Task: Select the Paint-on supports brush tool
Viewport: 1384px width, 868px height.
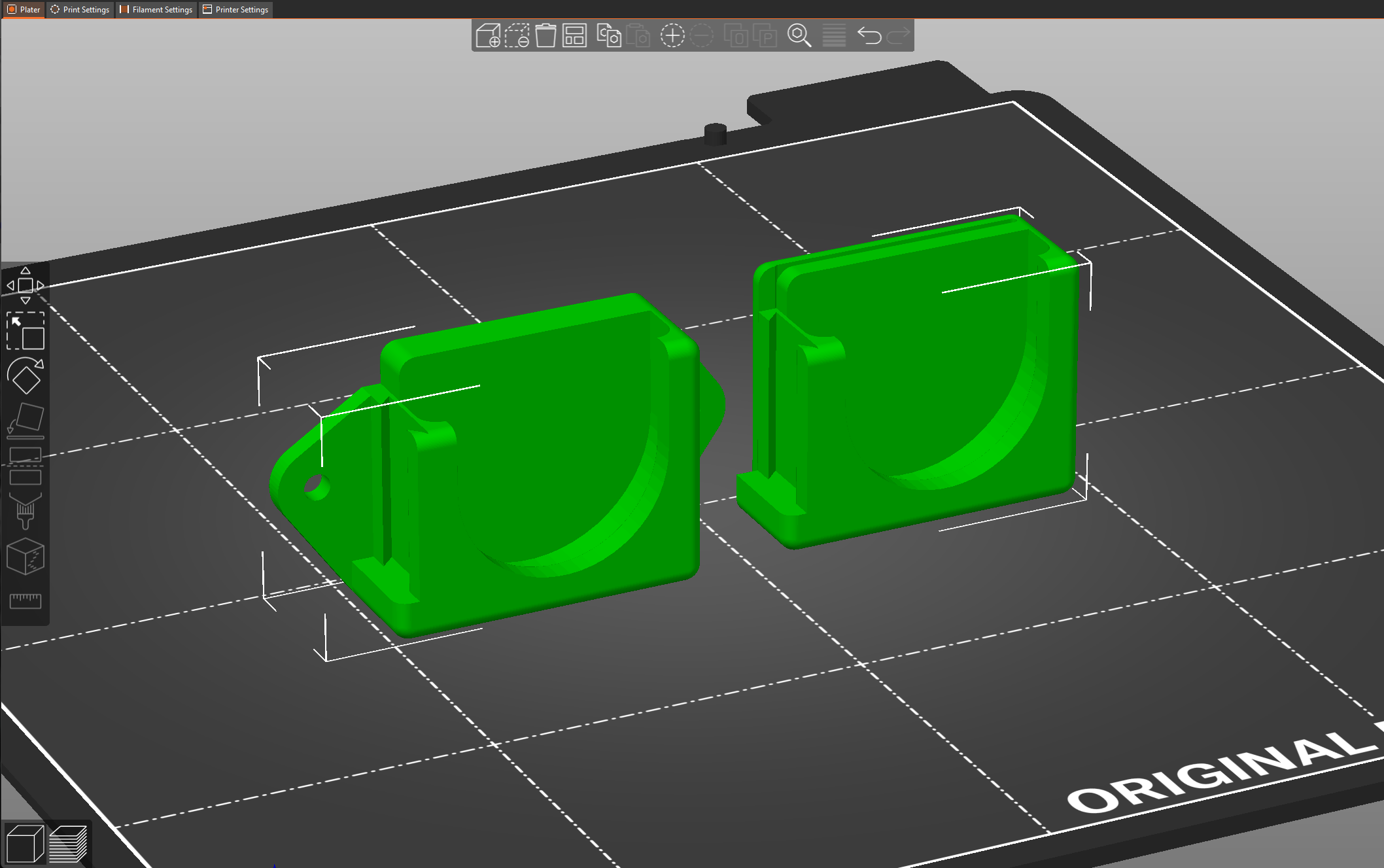Action: point(26,511)
